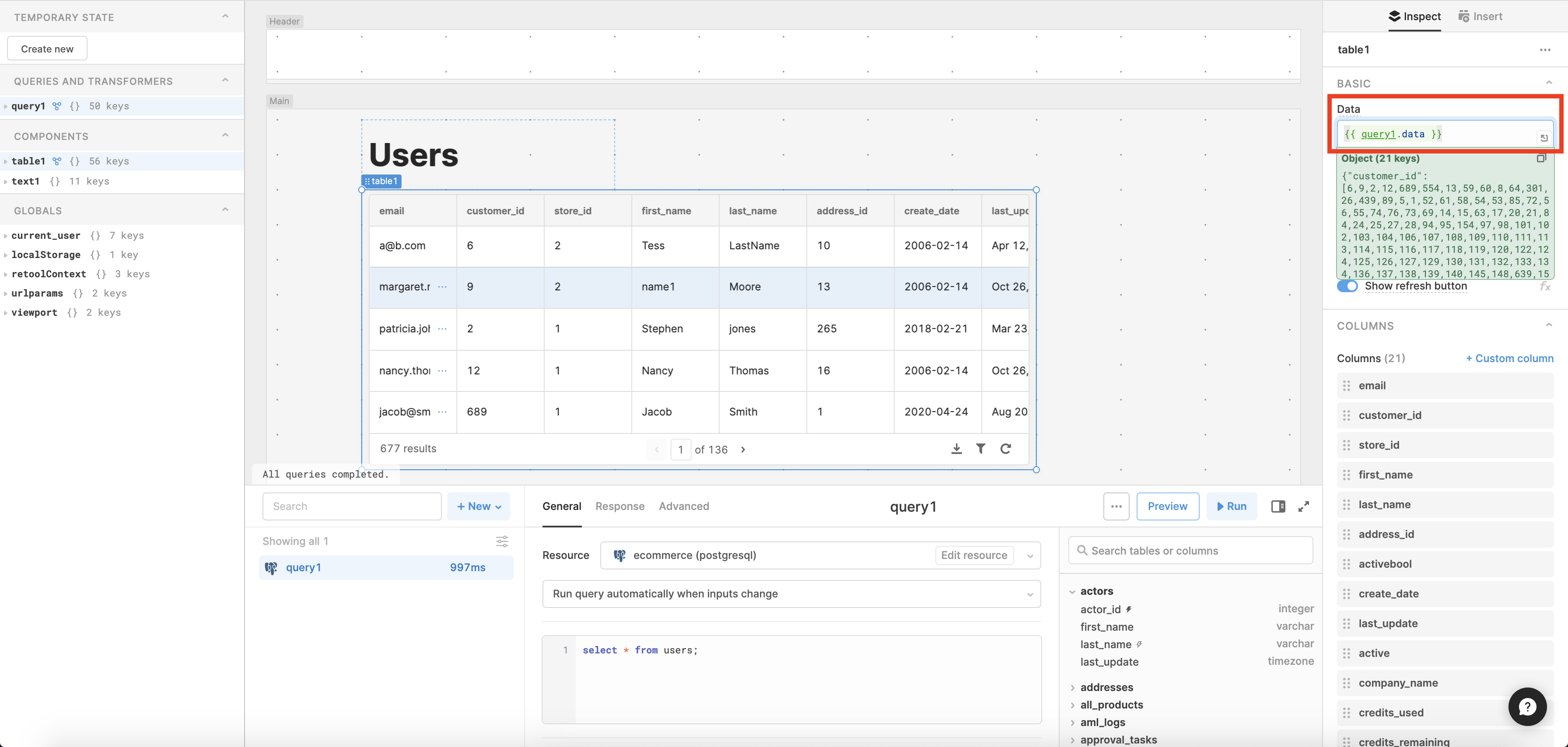
Task: Run query1 with Run button
Action: (x=1232, y=506)
